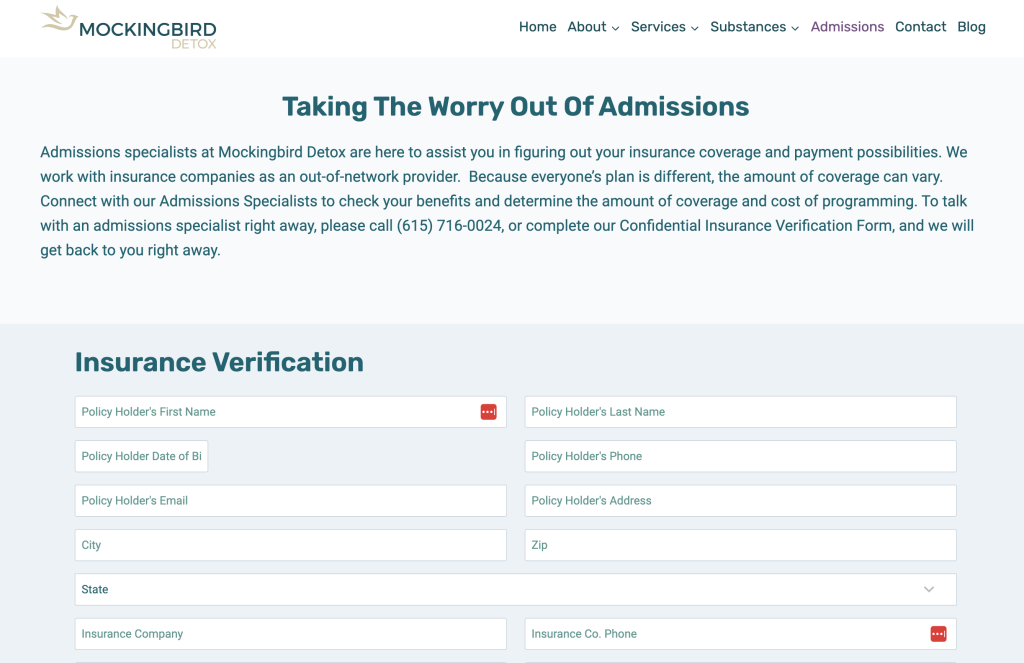Select the Policy Holder's Phone field
This screenshot has height=663, width=1024.
[x=740, y=456]
